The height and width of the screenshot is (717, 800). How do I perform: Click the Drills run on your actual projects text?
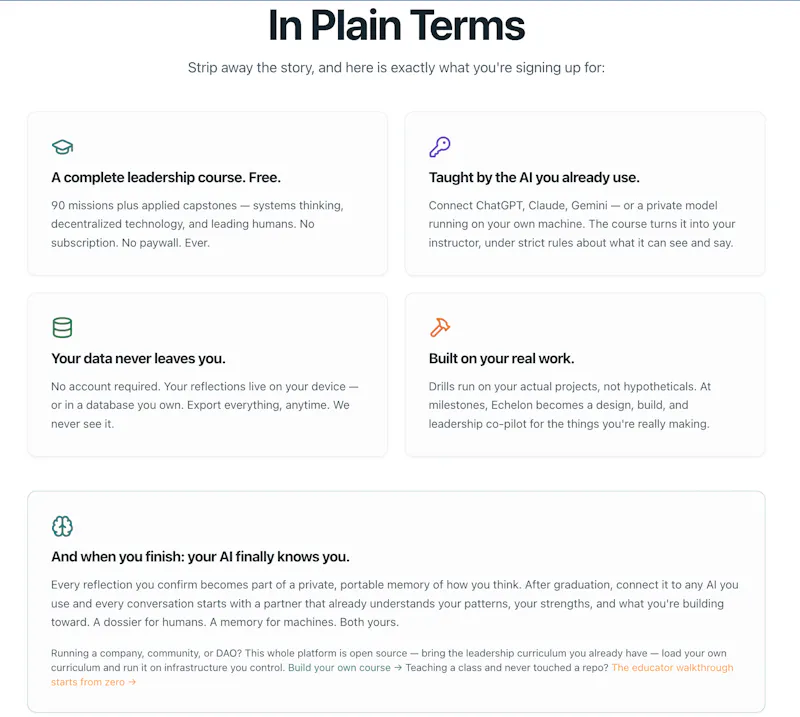[570, 405]
